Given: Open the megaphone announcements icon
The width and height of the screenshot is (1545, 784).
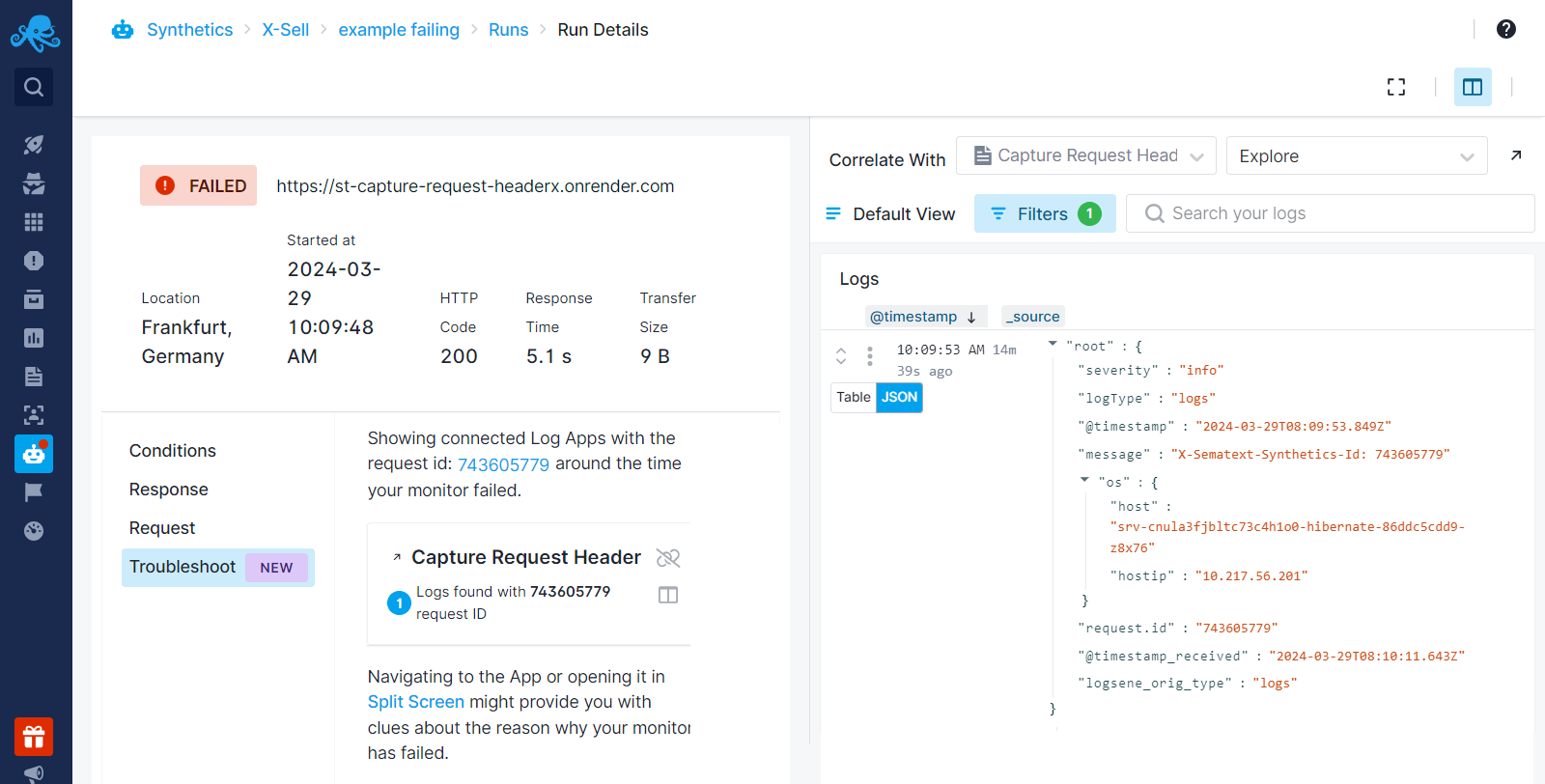Looking at the screenshot, I should pos(34,773).
